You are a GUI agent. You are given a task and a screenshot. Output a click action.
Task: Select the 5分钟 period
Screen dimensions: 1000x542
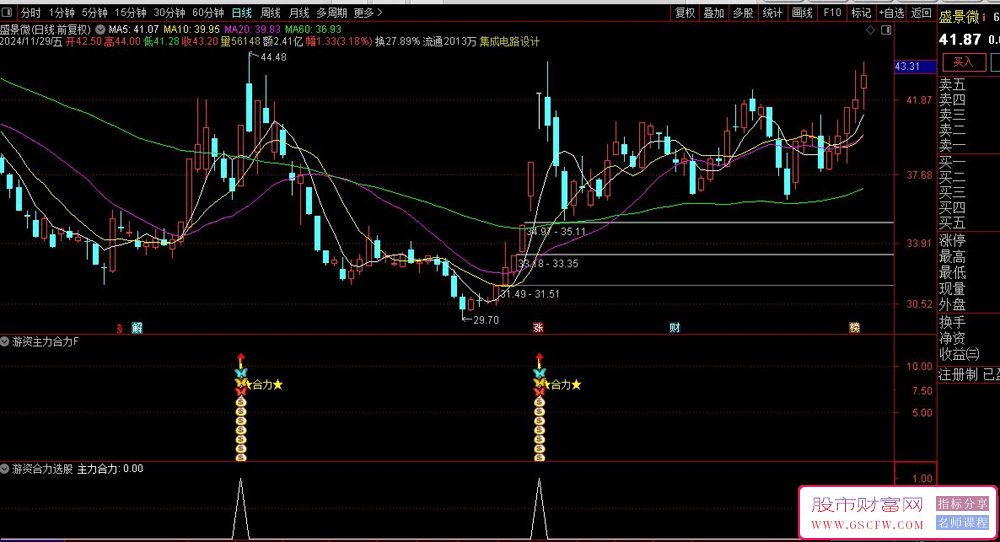tap(94, 13)
